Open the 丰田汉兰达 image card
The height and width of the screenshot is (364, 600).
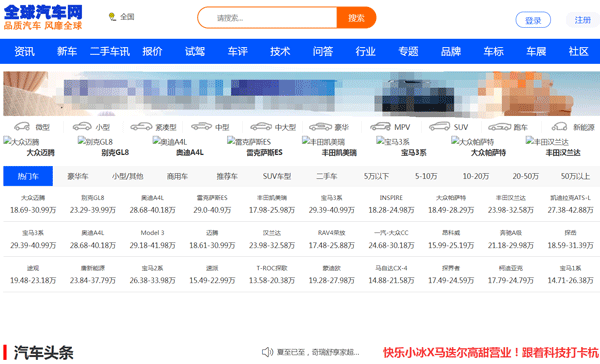pyautogui.click(x=562, y=147)
